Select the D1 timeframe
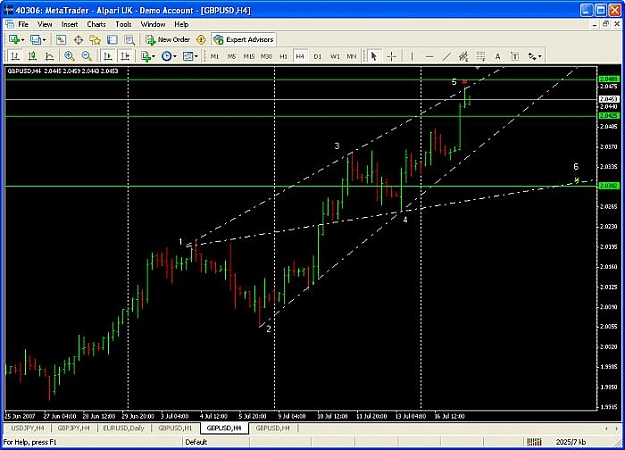Image resolution: width=625 pixels, height=450 pixels. coord(318,57)
